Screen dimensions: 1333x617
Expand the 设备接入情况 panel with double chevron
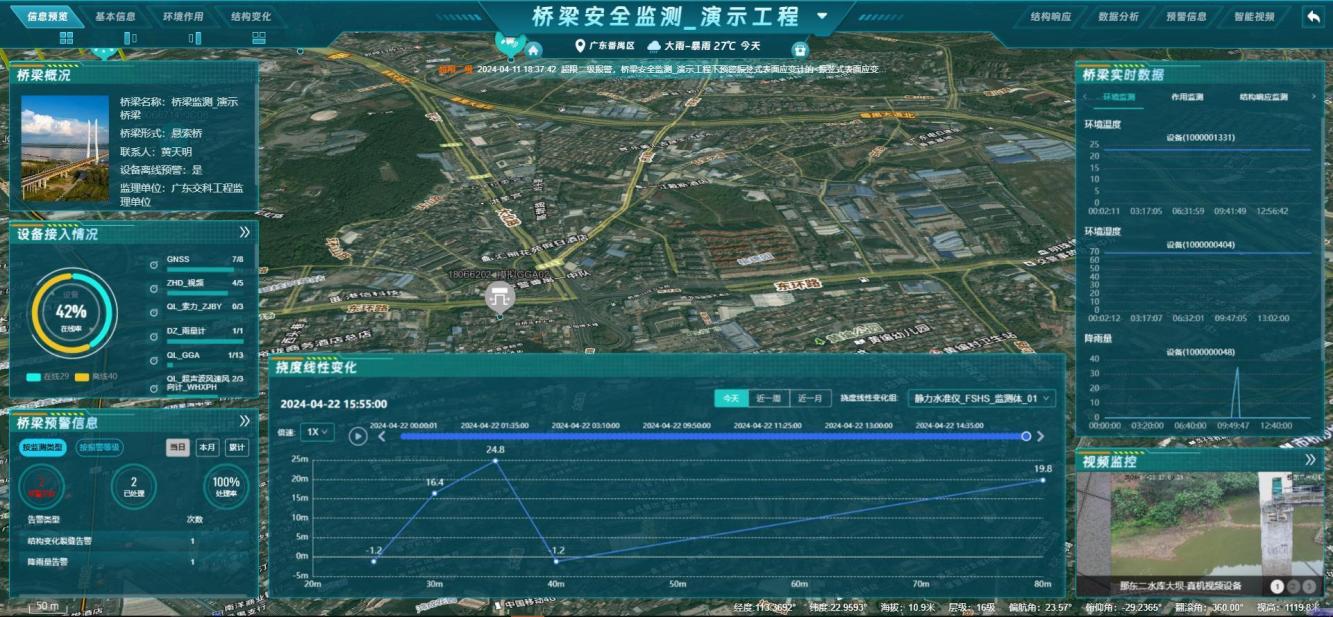pos(244,232)
